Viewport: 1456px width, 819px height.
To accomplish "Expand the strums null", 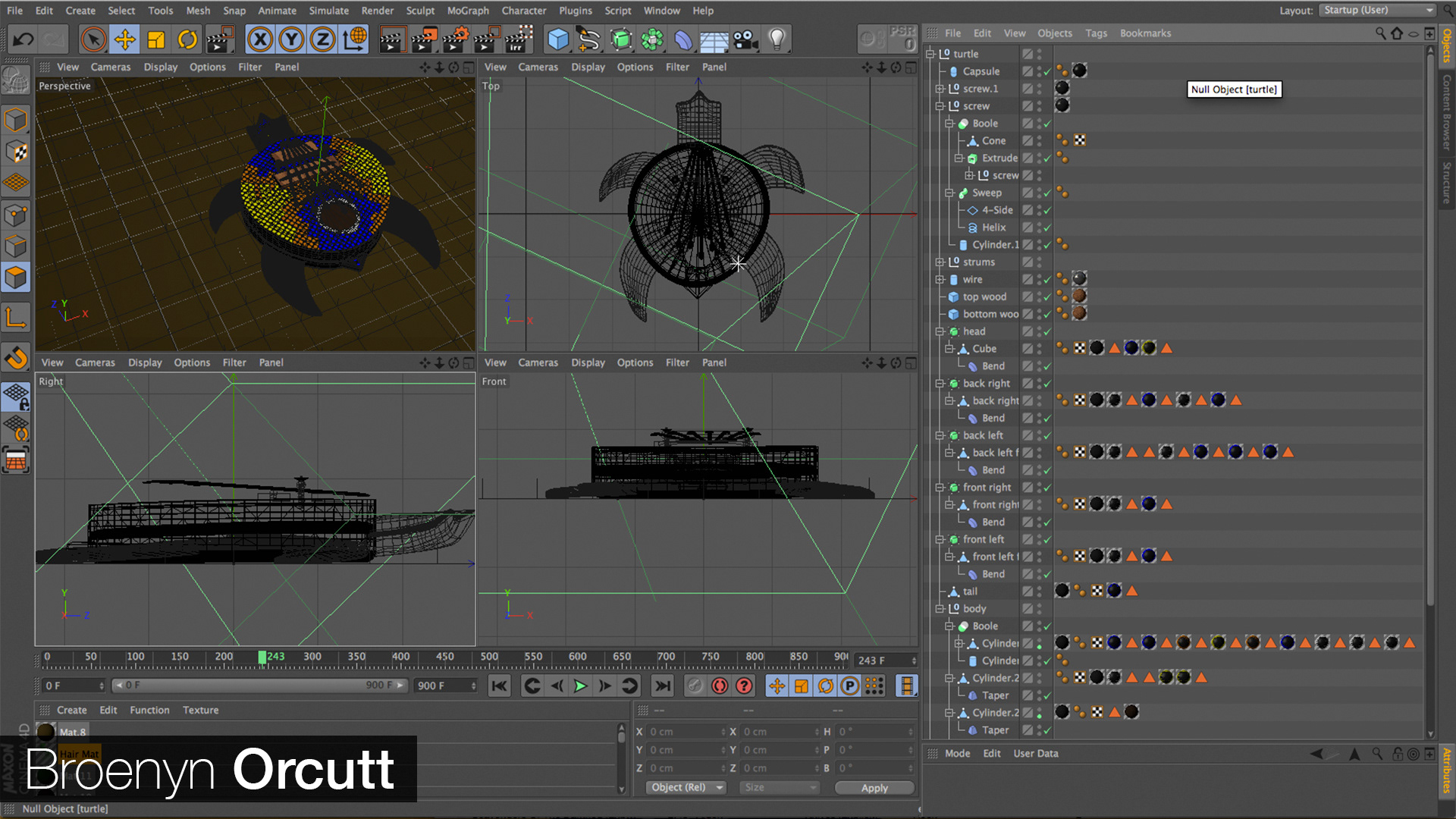I will (940, 262).
